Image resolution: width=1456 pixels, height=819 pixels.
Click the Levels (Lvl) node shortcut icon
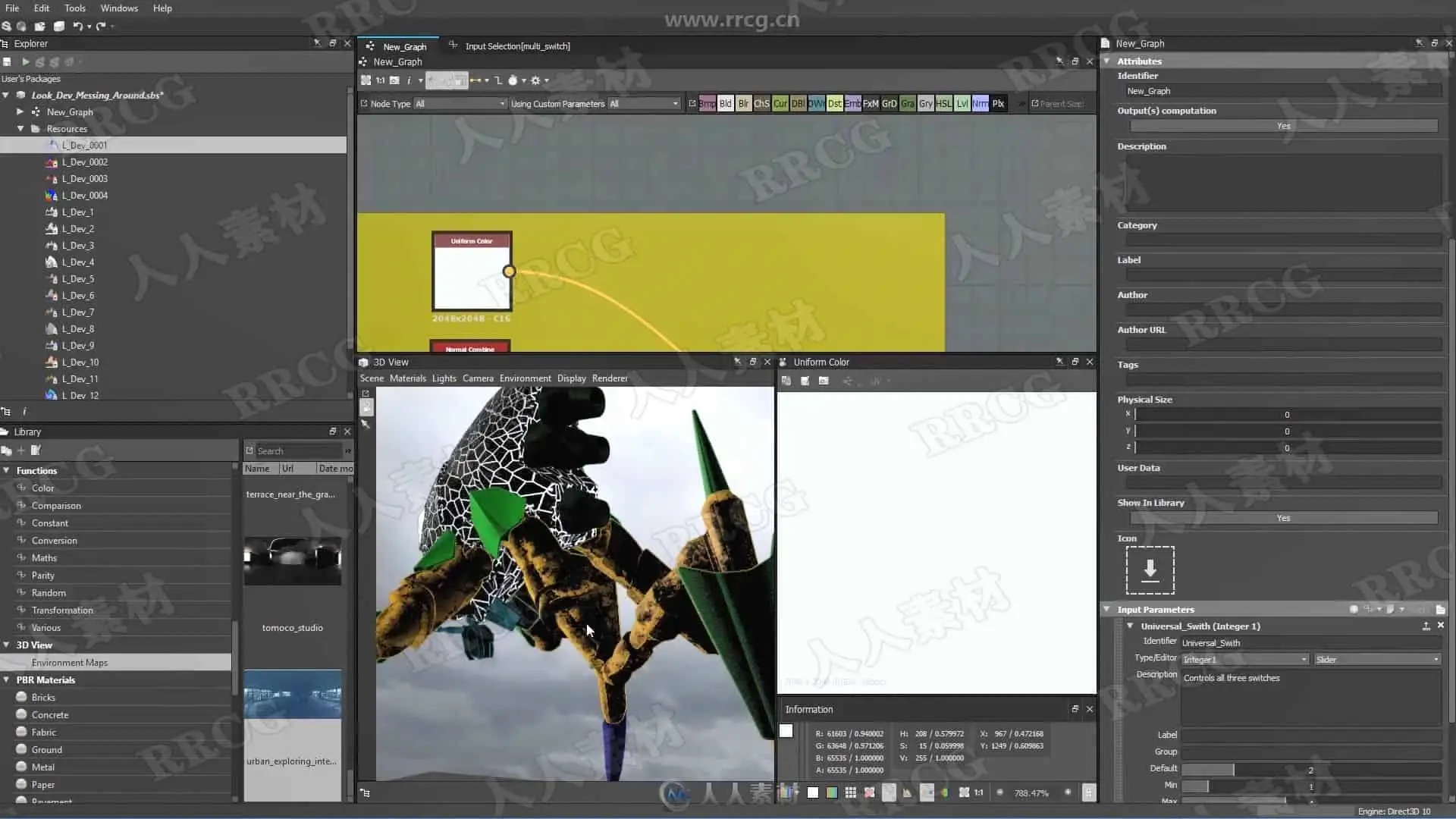[962, 104]
